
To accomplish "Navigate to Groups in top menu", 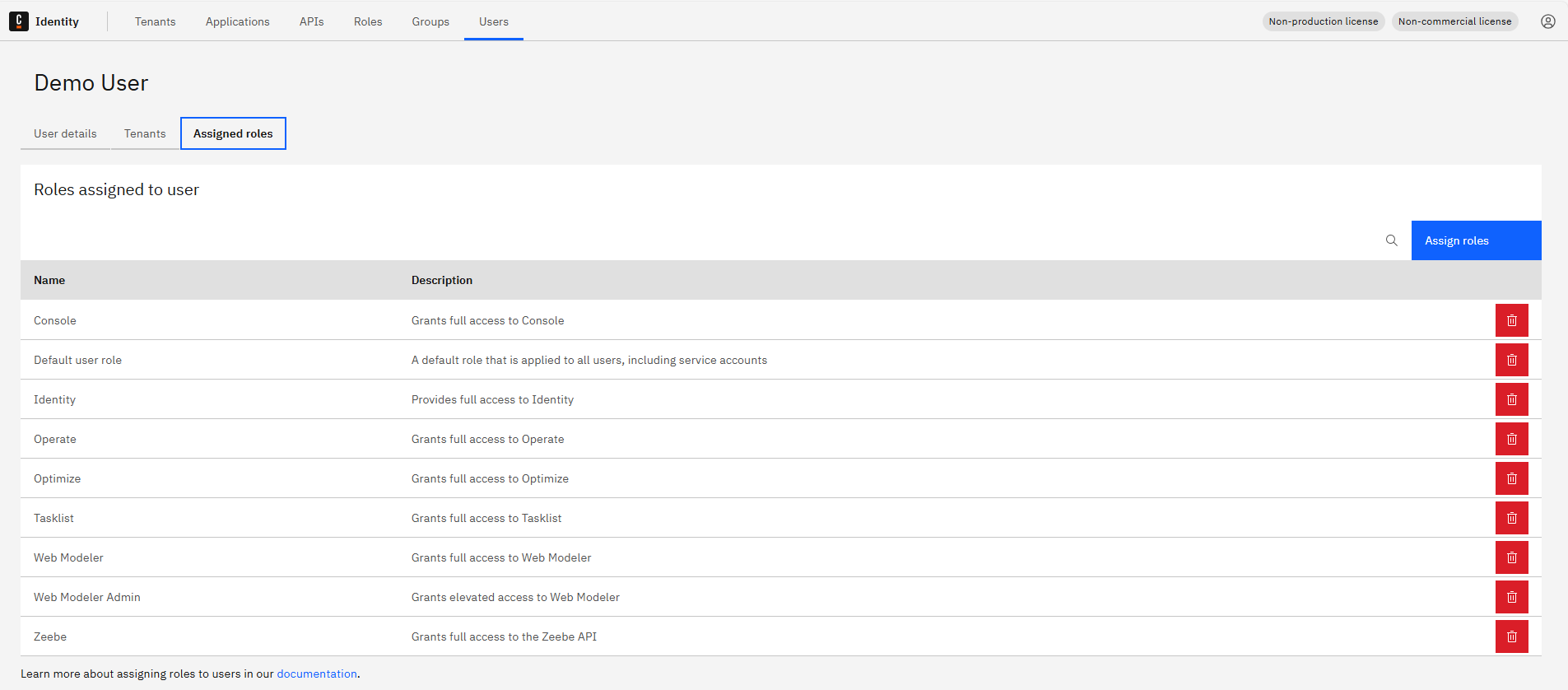I will coord(430,21).
